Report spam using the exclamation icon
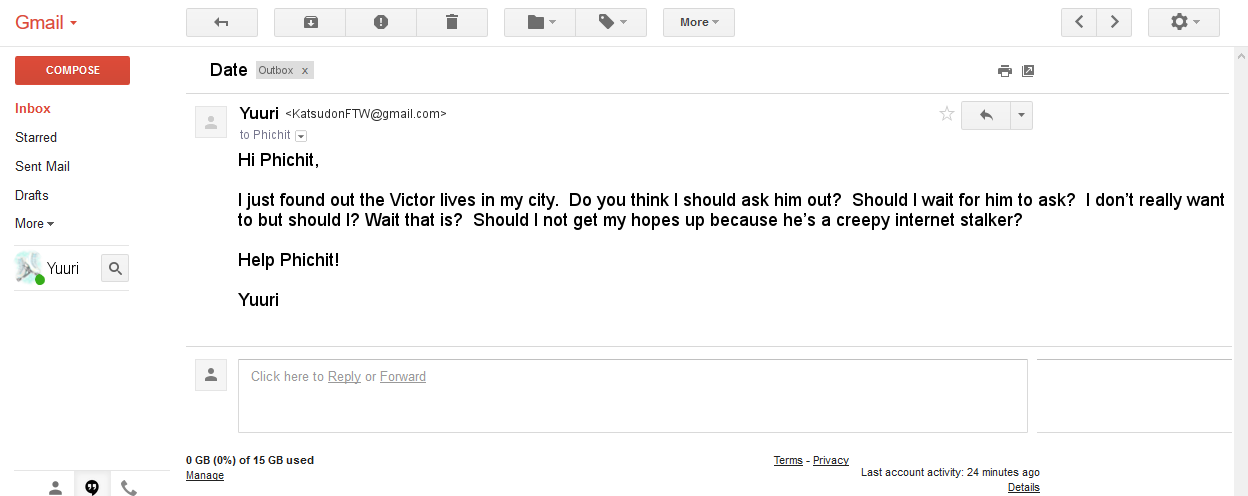Image resolution: width=1248 pixels, height=496 pixels. (381, 22)
